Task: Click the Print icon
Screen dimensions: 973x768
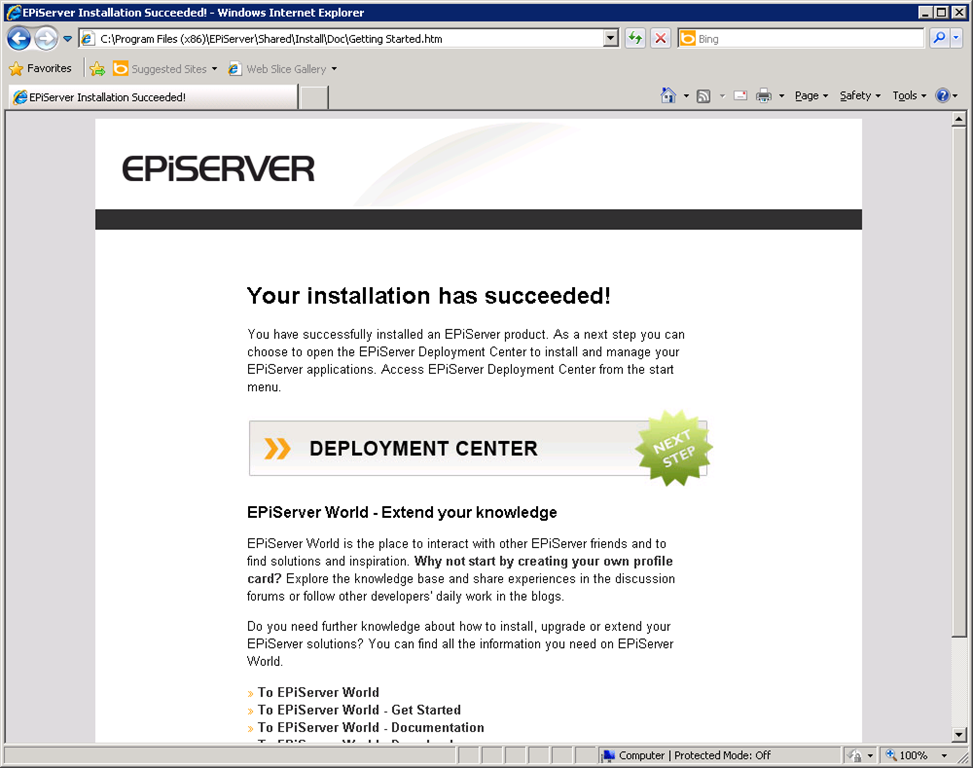Action: pyautogui.click(x=764, y=96)
